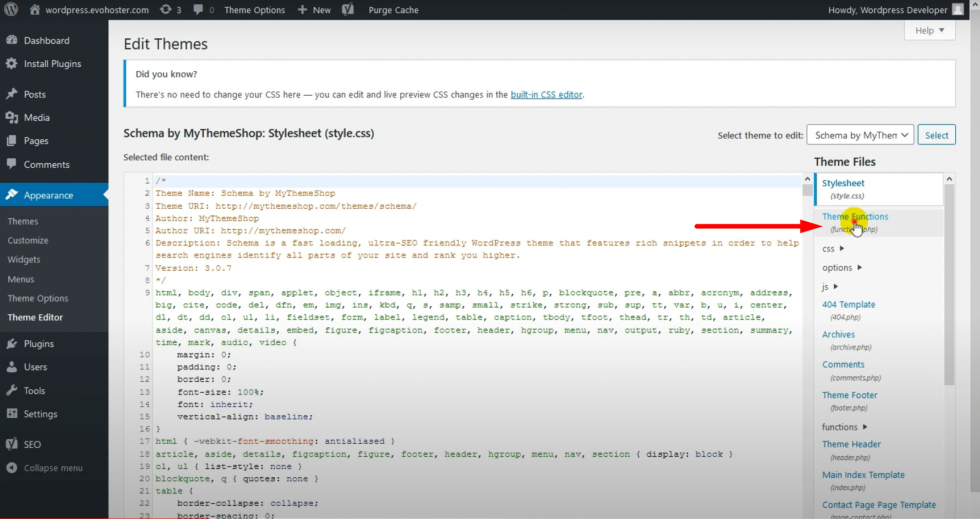980x519 pixels.
Task: Open Archives archive.php file
Action: pyautogui.click(x=838, y=335)
